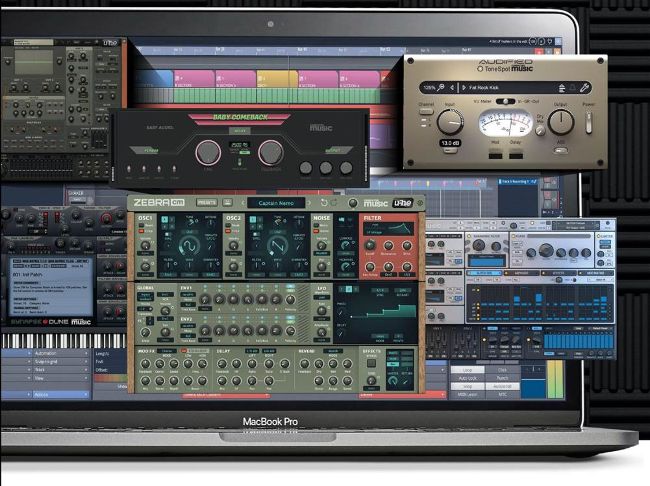
Task: Toggle center ping-pong switch in Baby Comeback
Action: tap(239, 162)
